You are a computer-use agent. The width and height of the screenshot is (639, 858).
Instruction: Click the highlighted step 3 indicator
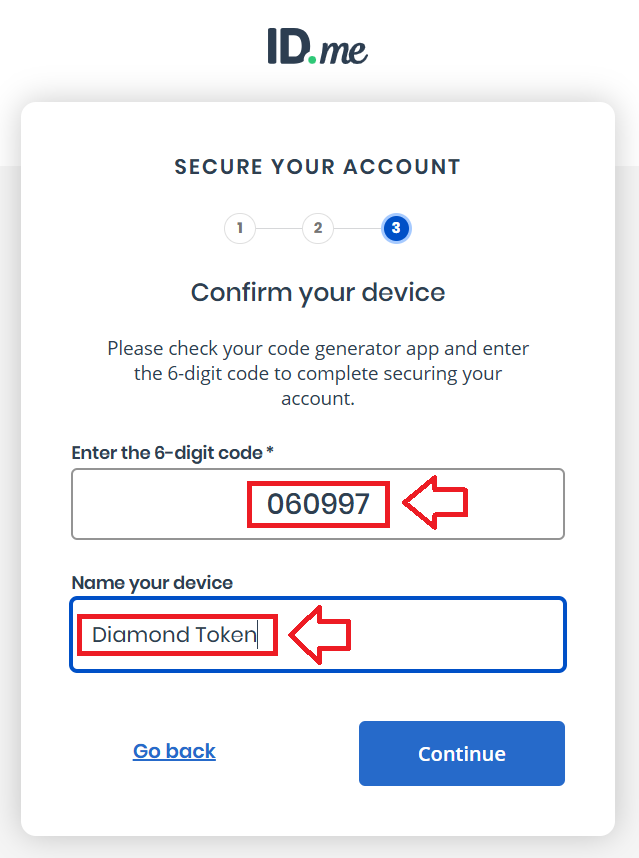396,228
